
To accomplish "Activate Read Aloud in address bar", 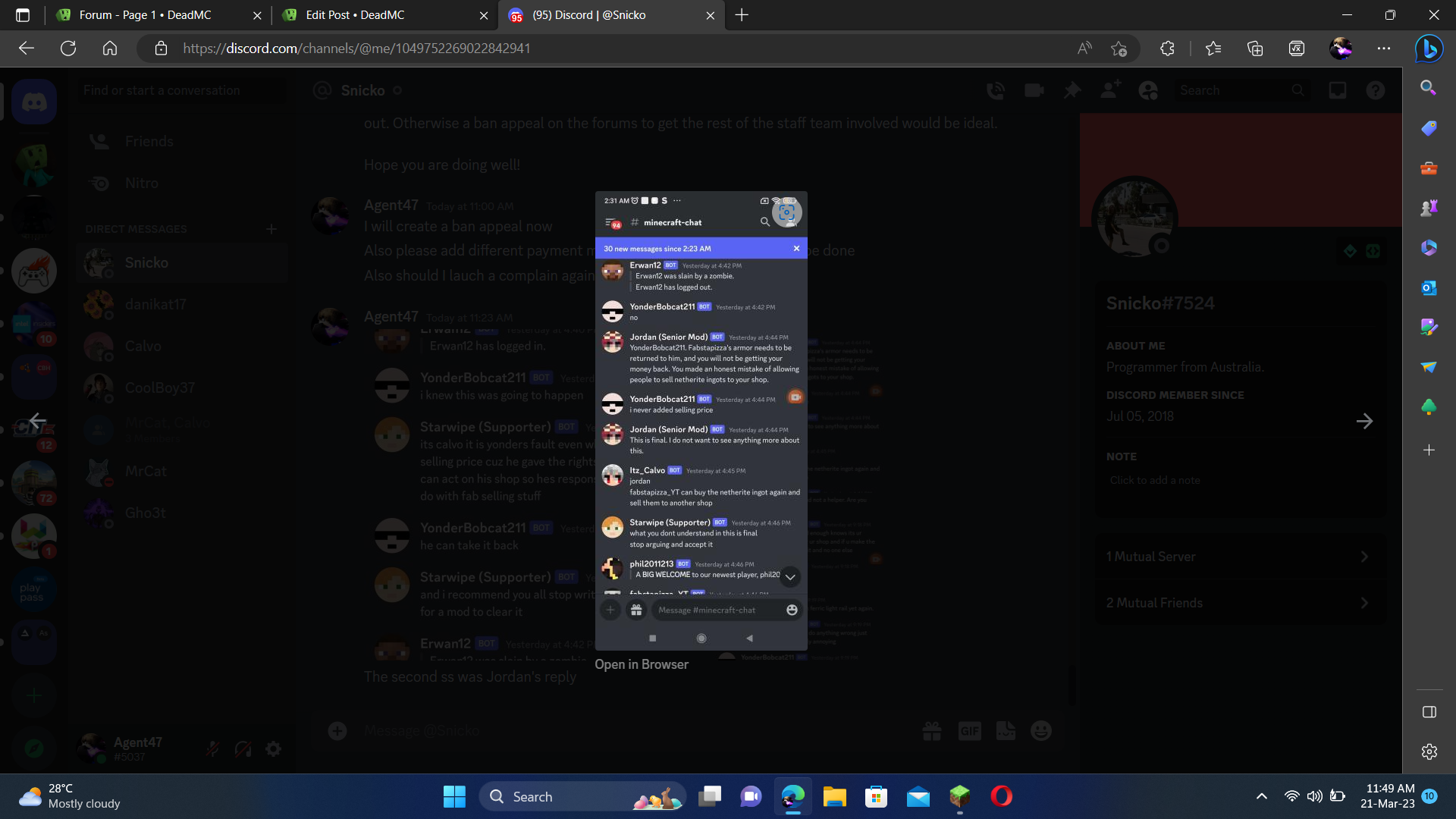I will click(1085, 49).
